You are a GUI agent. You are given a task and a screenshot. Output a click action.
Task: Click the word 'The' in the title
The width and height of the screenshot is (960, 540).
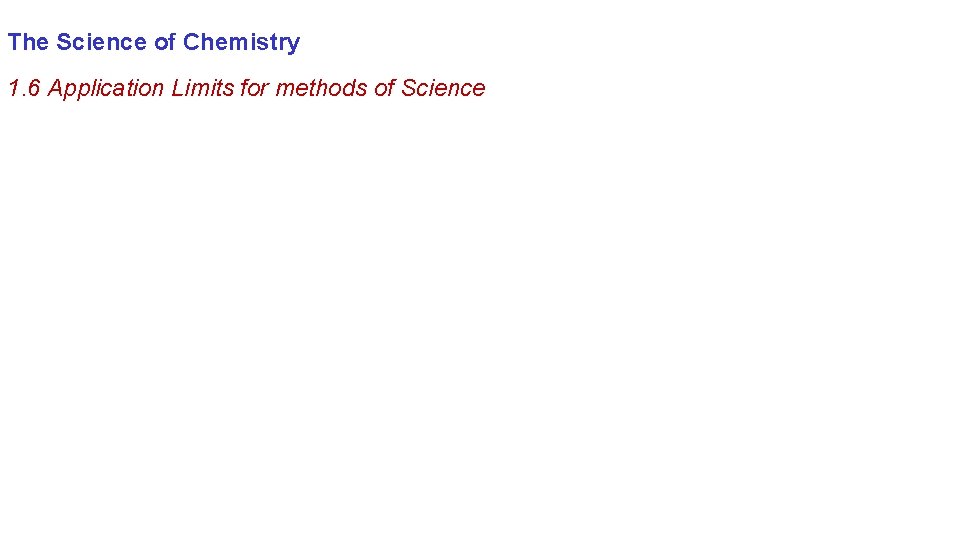pyautogui.click(x=28, y=42)
